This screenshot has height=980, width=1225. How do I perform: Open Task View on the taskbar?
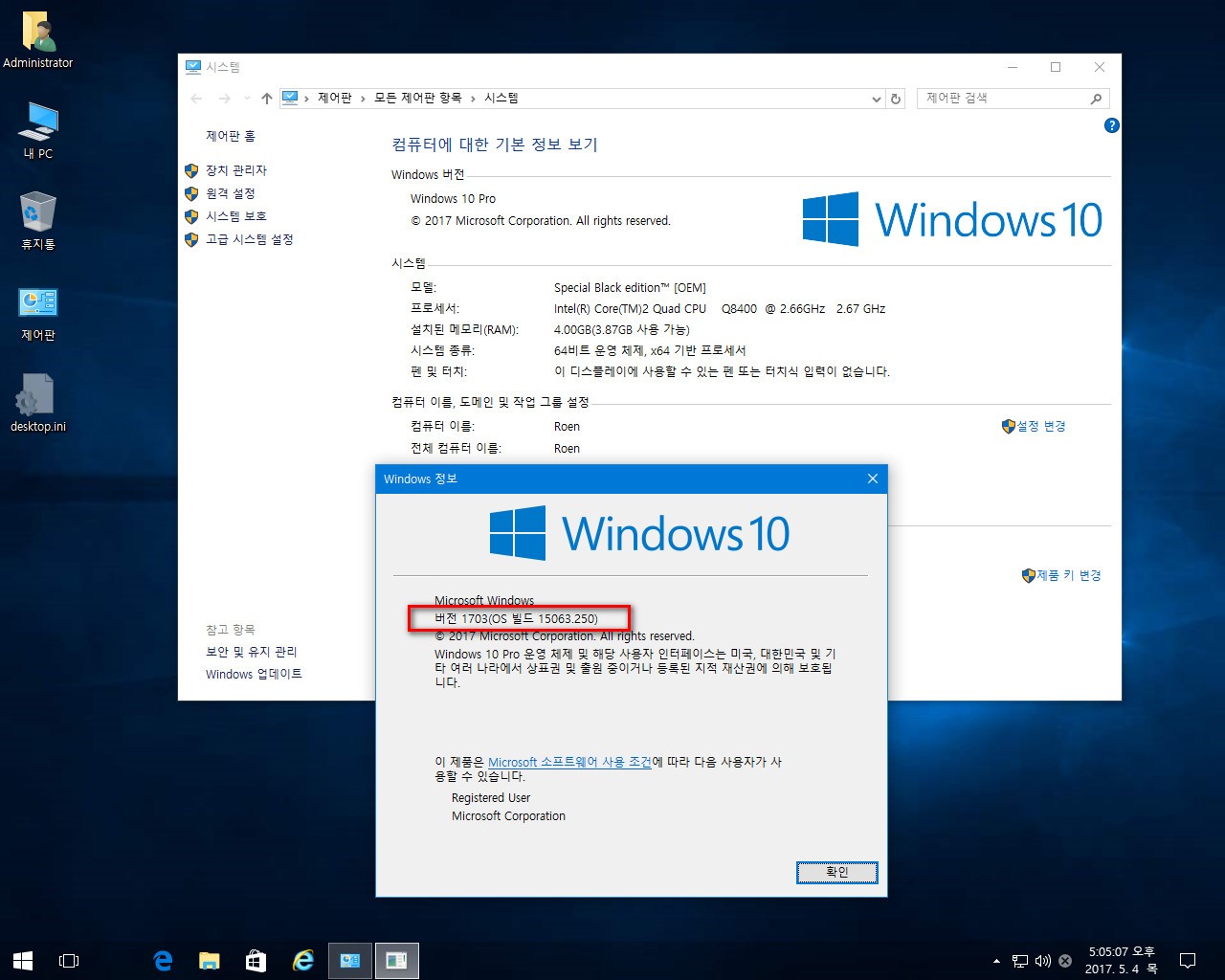[69, 960]
